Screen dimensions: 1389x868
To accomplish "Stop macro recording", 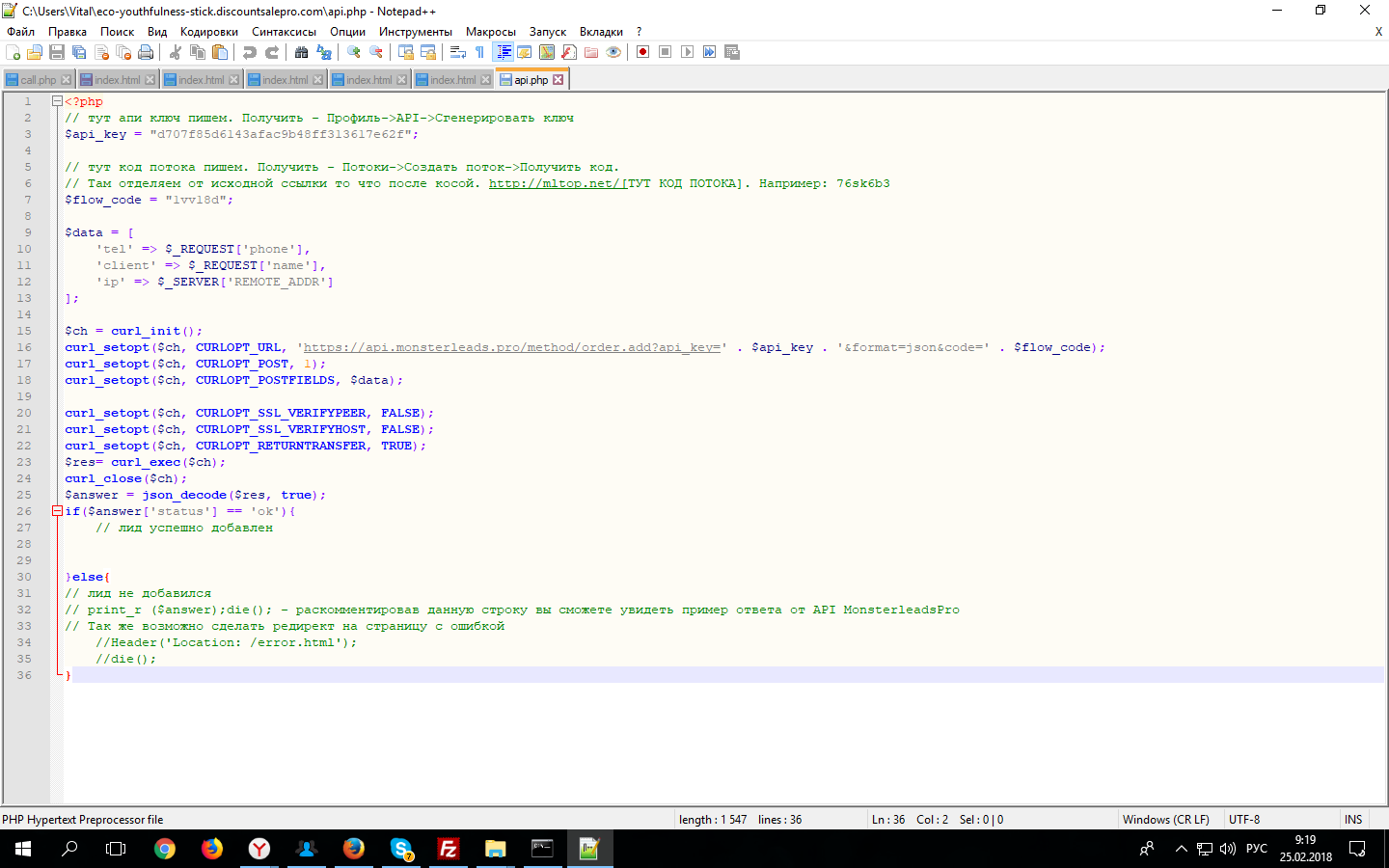I will (666, 52).
